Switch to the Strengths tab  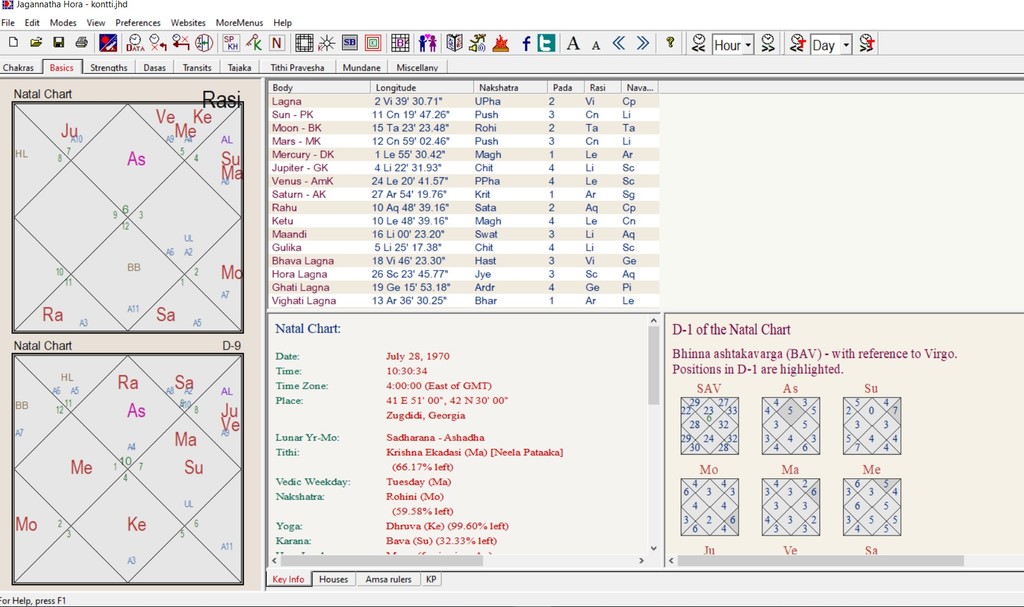(x=108, y=67)
